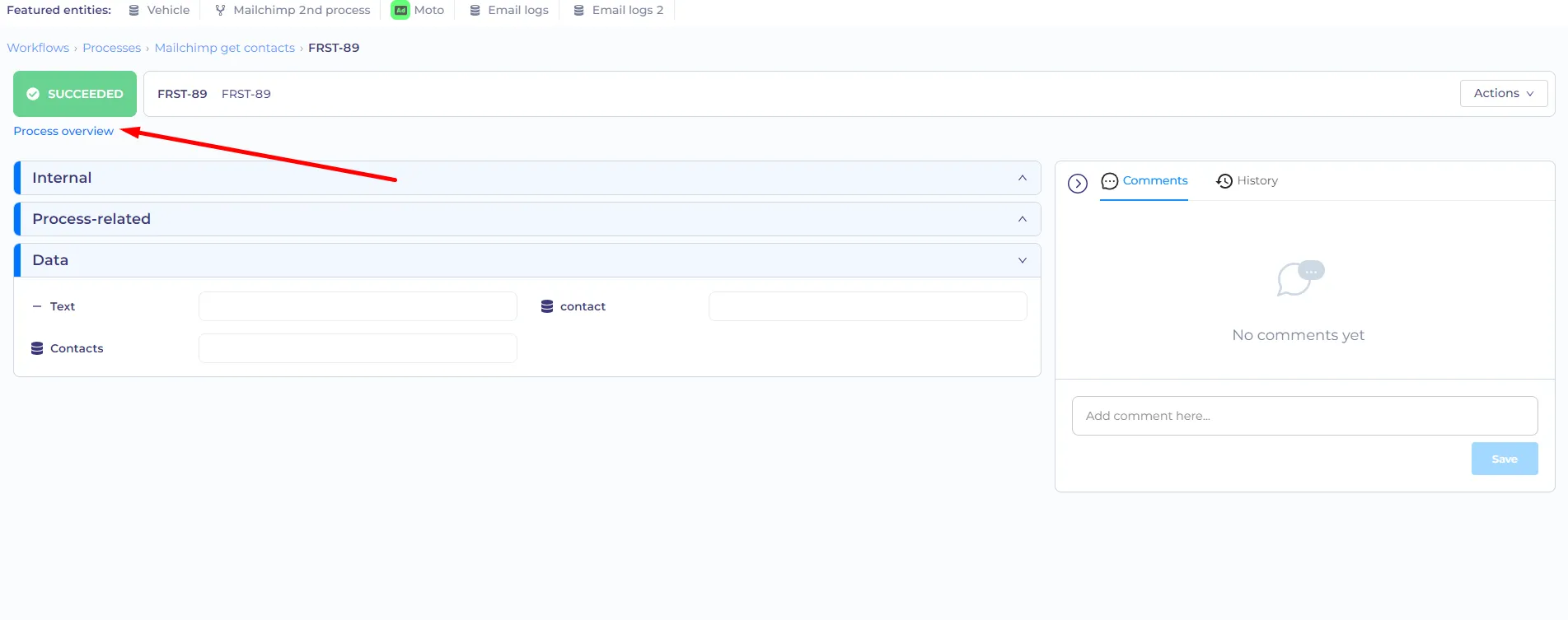Go to Processes in the breadcrumb
Viewport: 1568px width, 620px height.
pyautogui.click(x=111, y=48)
